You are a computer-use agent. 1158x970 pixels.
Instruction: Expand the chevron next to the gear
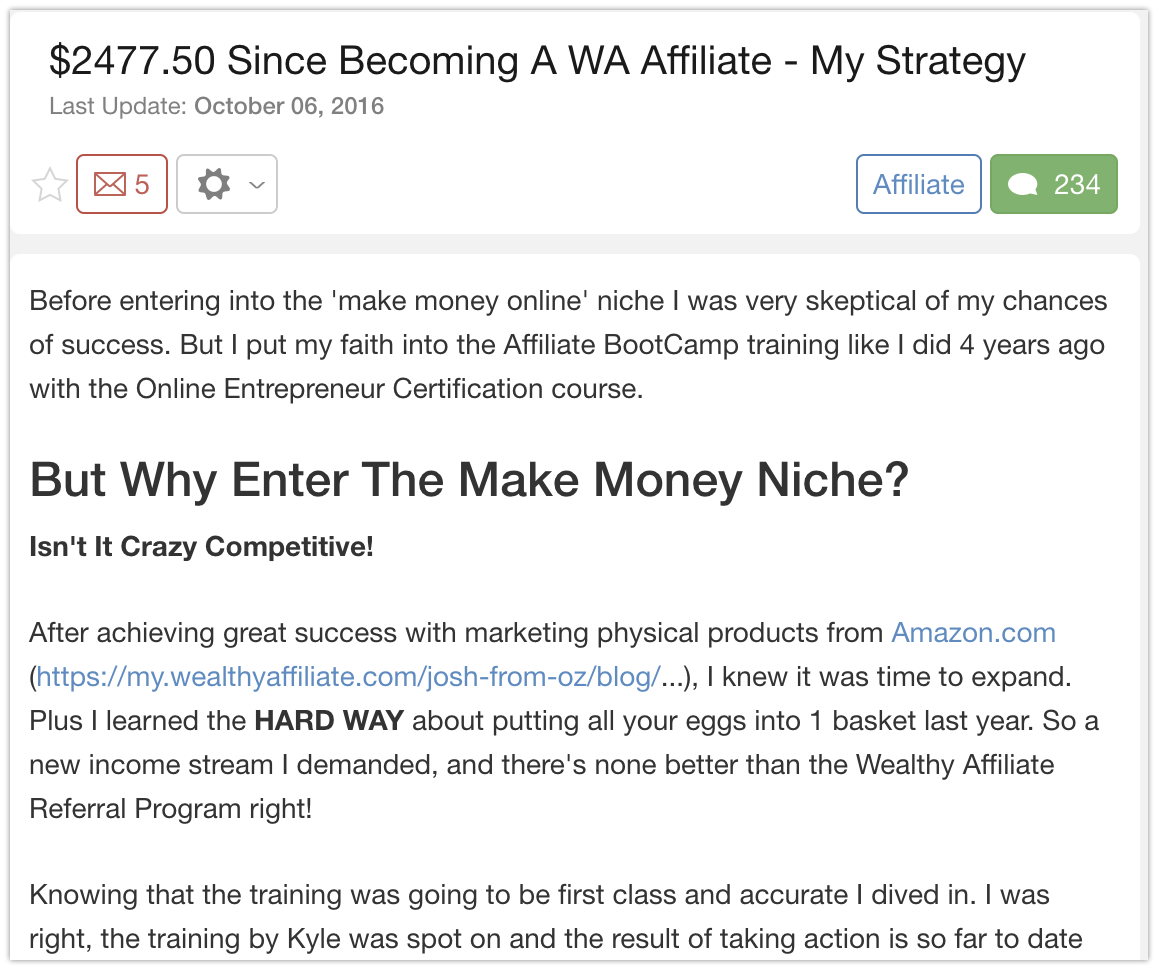(257, 185)
